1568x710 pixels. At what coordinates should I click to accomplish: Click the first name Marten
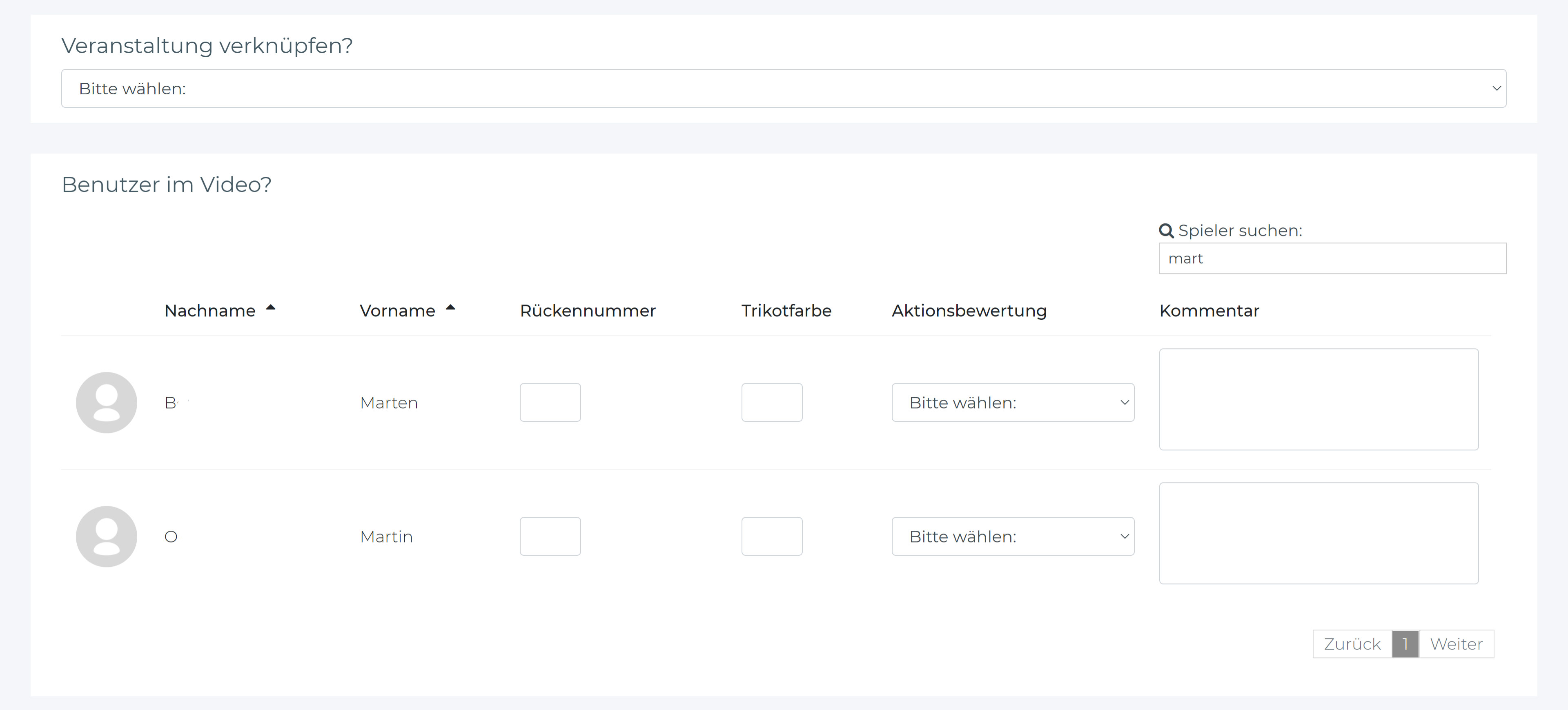tap(389, 403)
